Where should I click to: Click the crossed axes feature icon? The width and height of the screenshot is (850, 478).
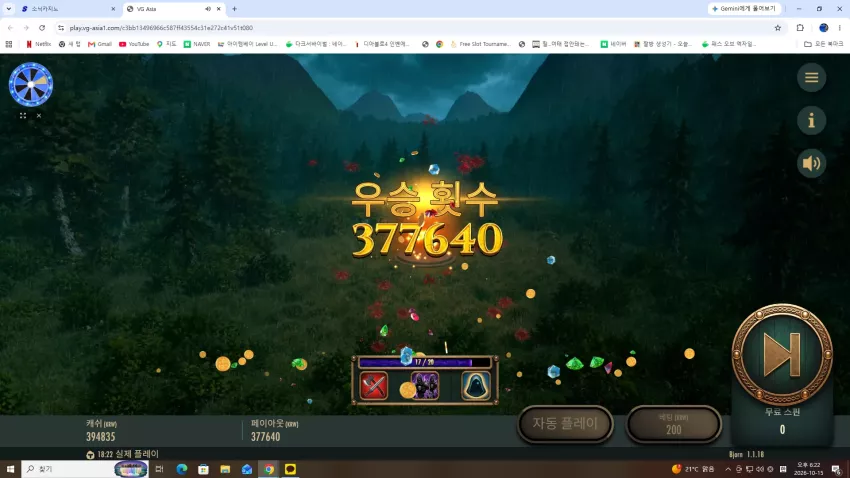tap(374, 385)
